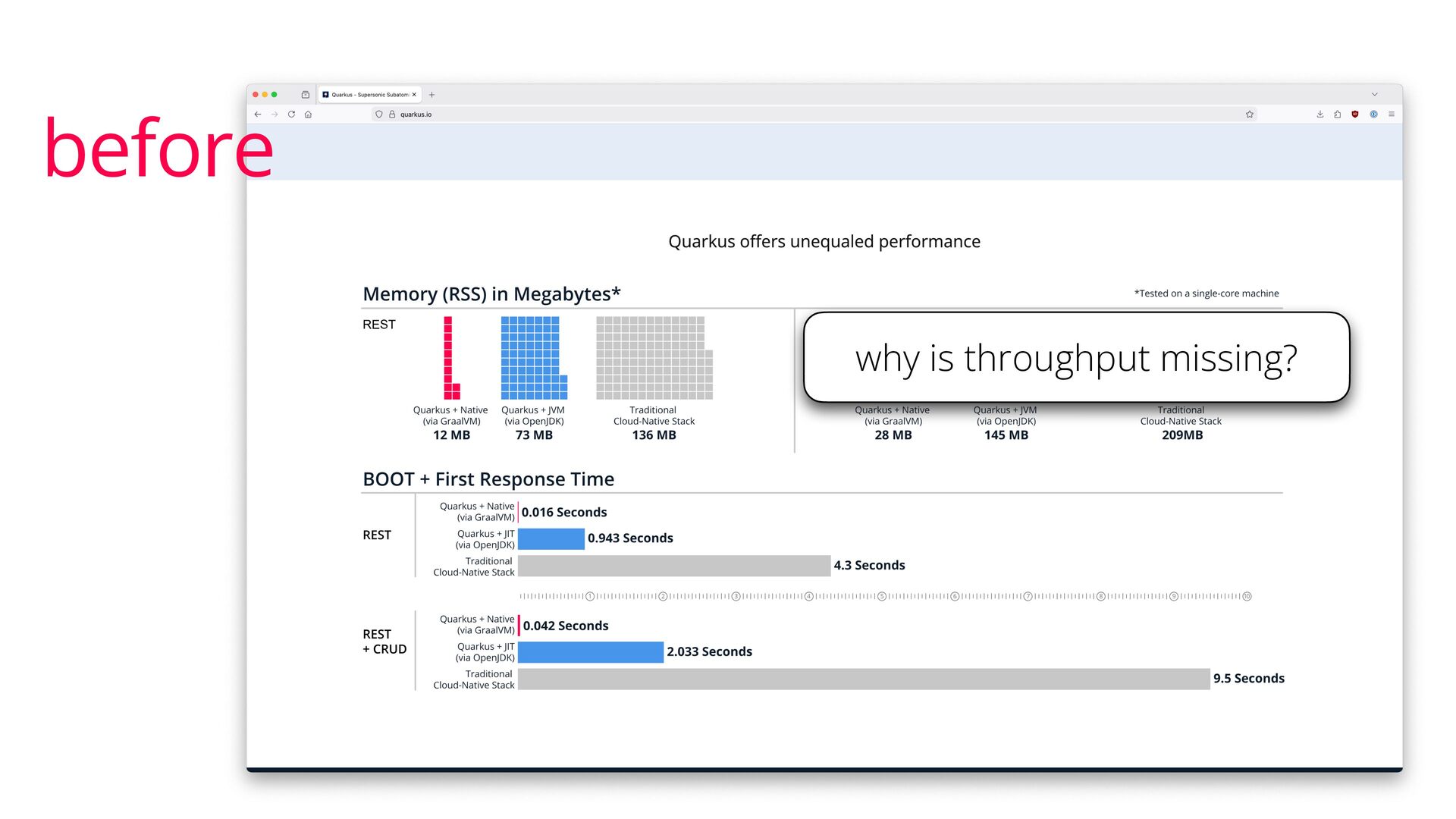This screenshot has width=1456, height=819.
Task: Open the Firefox View icon
Action: click(305, 95)
